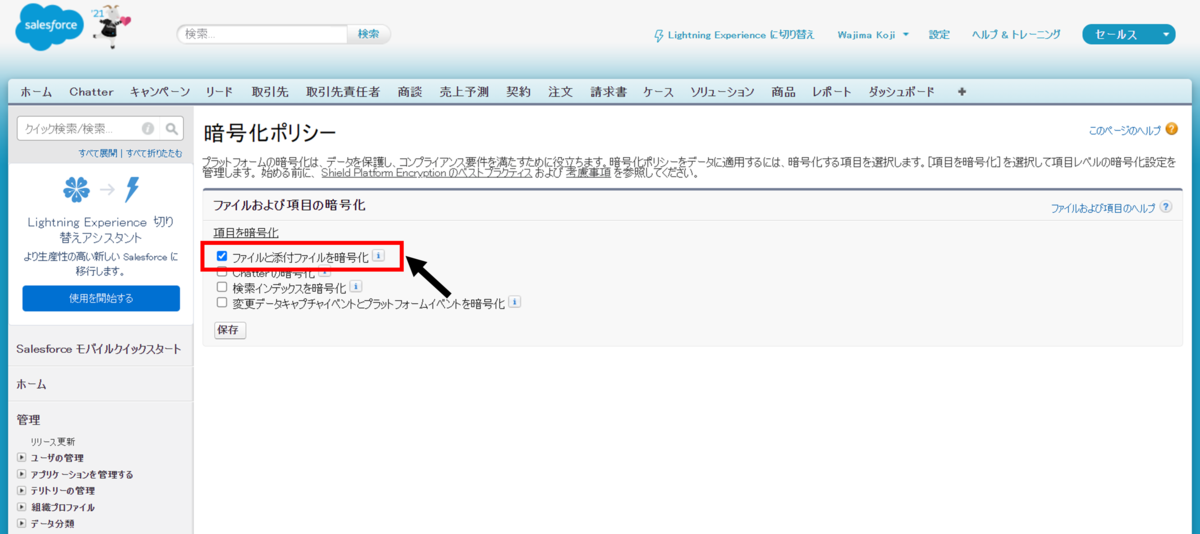This screenshot has width=1200, height=534.
Task: Open the ケース tab
Action: click(x=658, y=92)
